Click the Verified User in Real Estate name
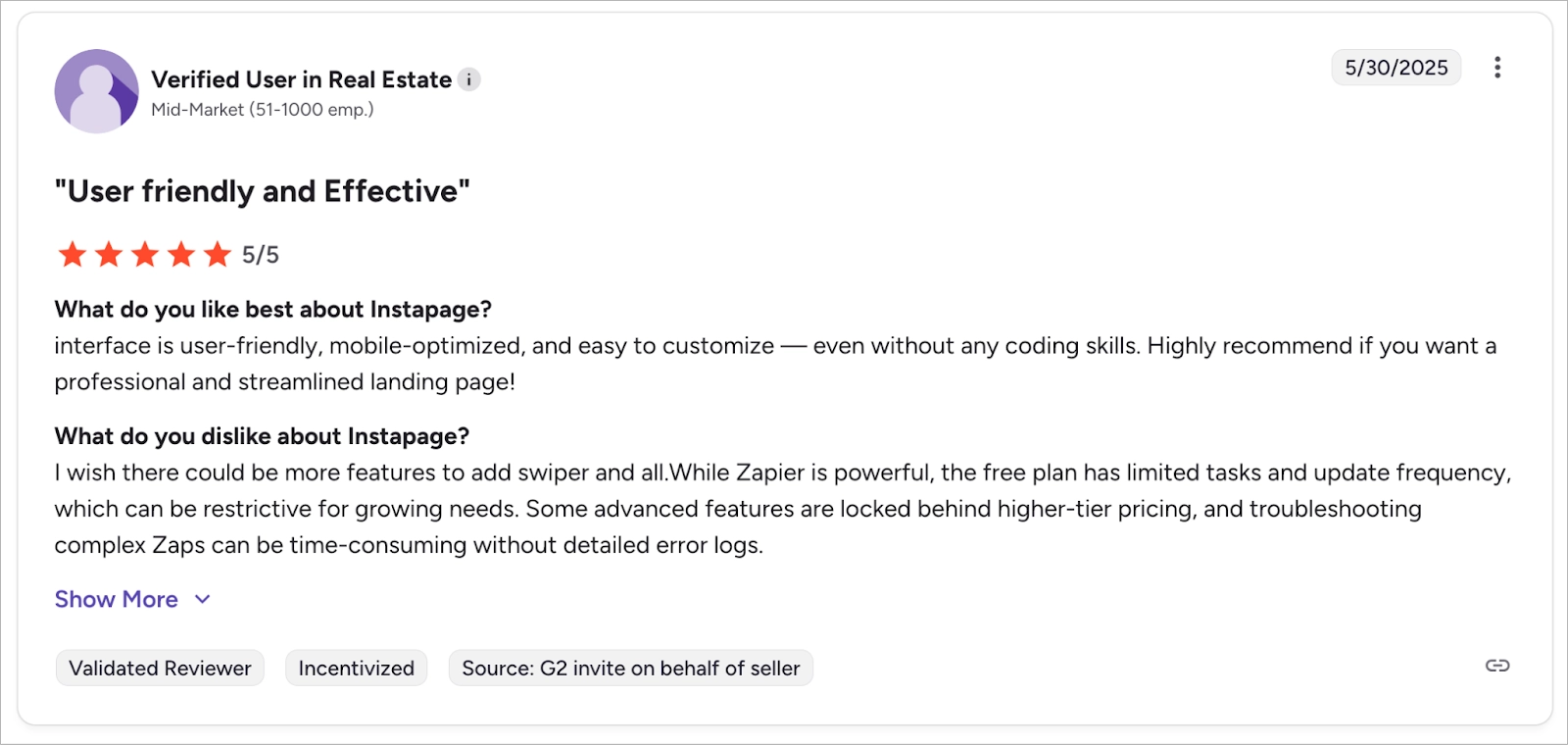 coord(301,79)
